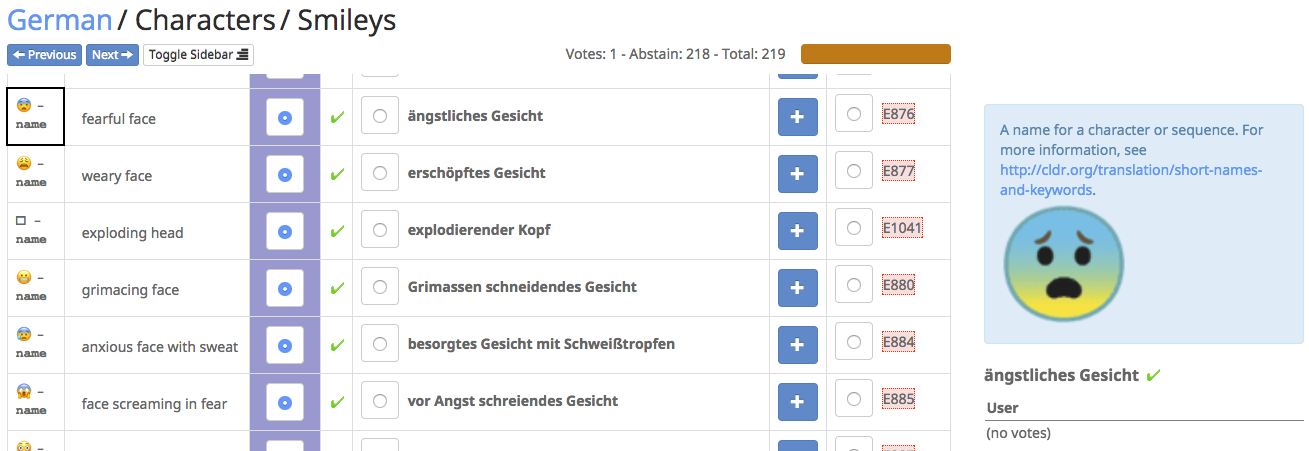Click the plus icon for weary face

click(797, 174)
